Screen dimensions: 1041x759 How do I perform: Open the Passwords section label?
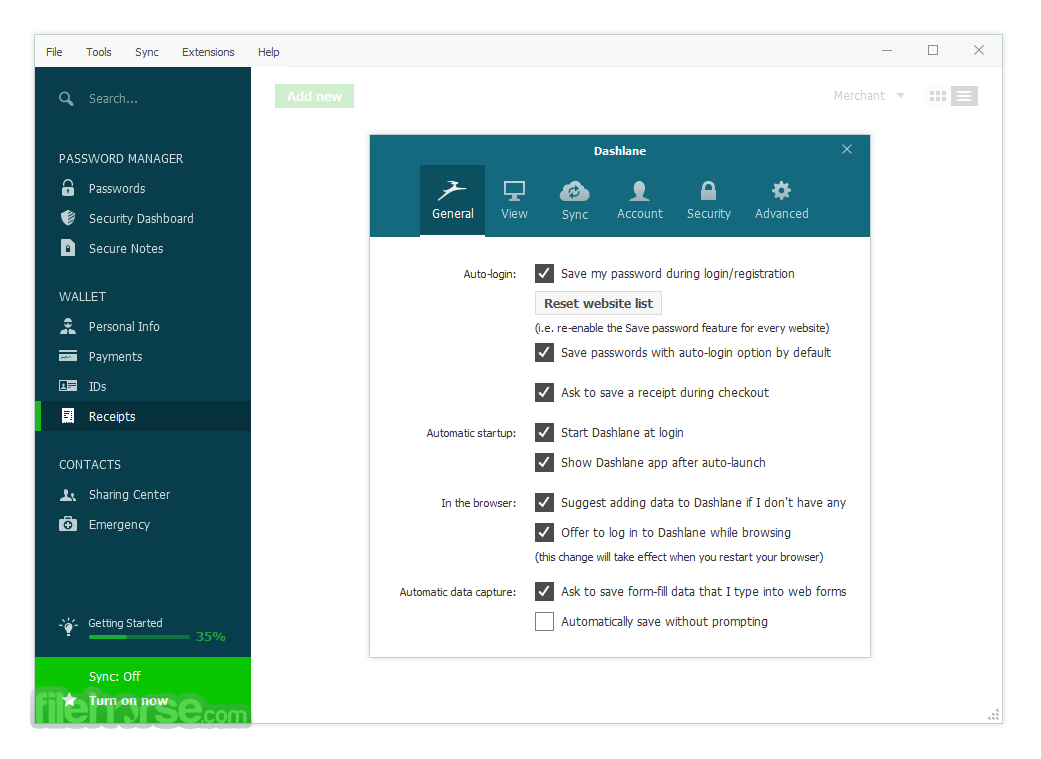(x=117, y=189)
